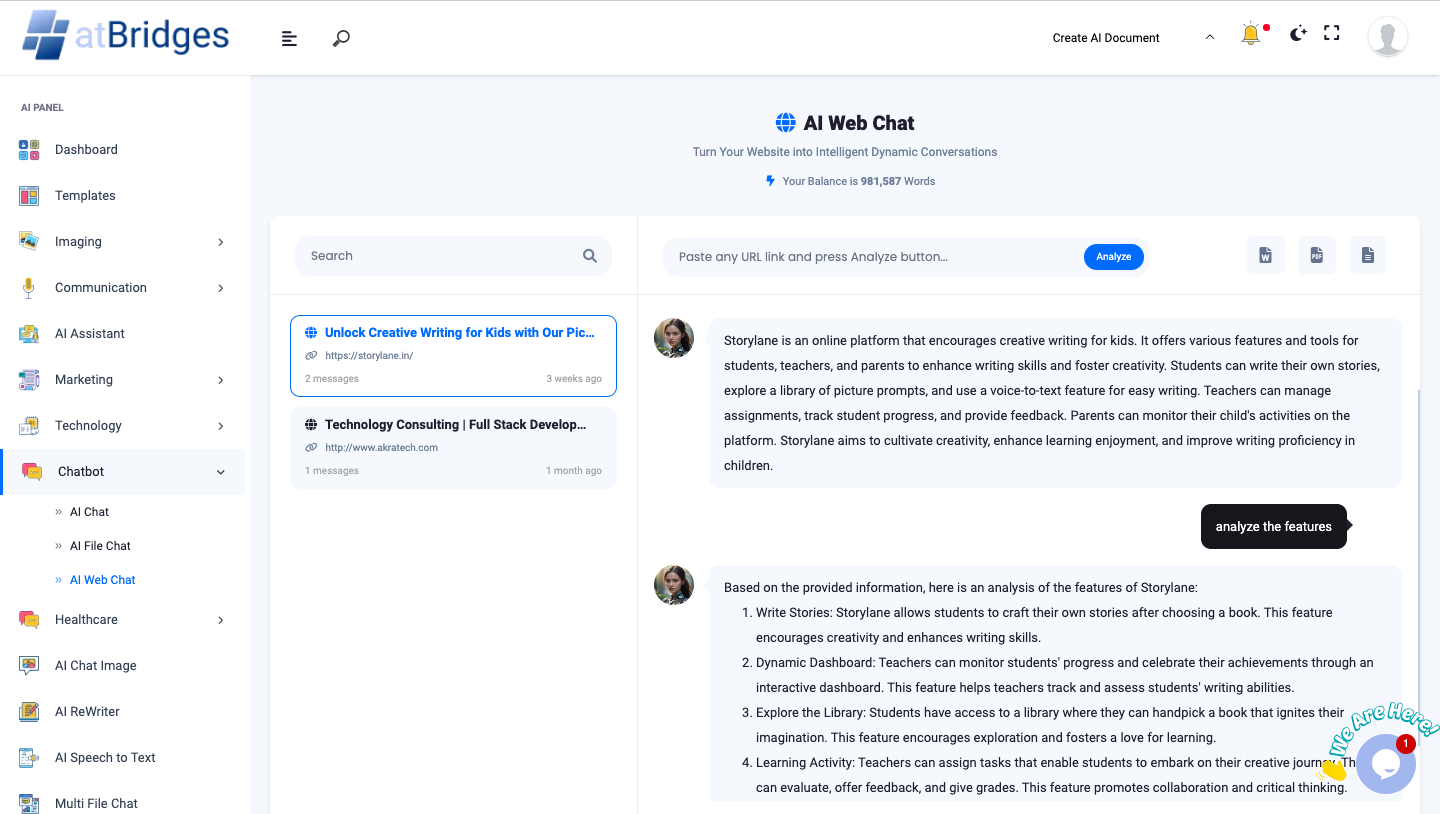Open user profile avatar menu
The image size is (1440, 814).
tap(1388, 37)
